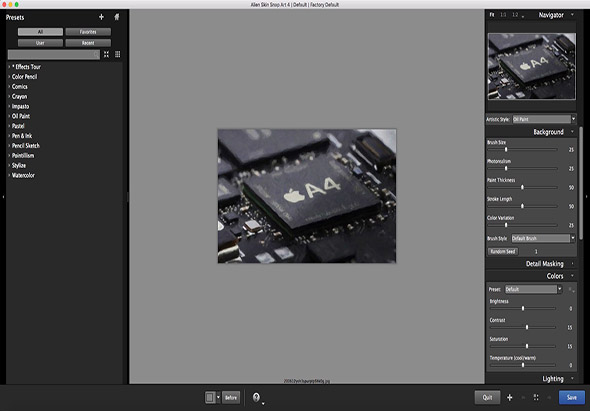Expand Comics preset group
Viewport: 590px width, 411px height.
pyautogui.click(x=9, y=87)
